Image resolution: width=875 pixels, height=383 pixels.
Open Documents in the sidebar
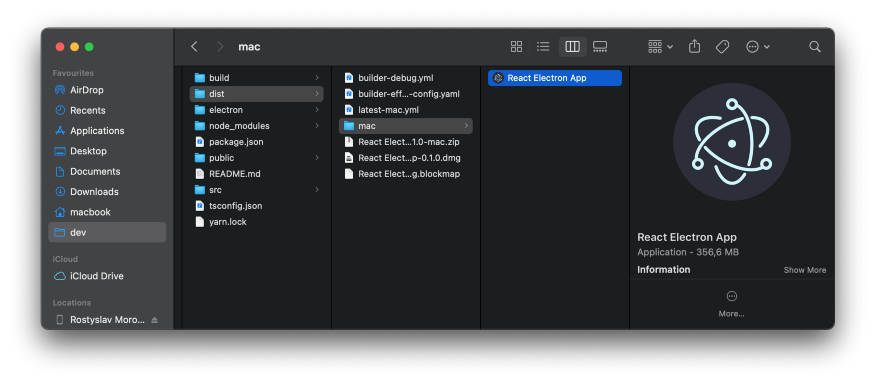[107, 171]
